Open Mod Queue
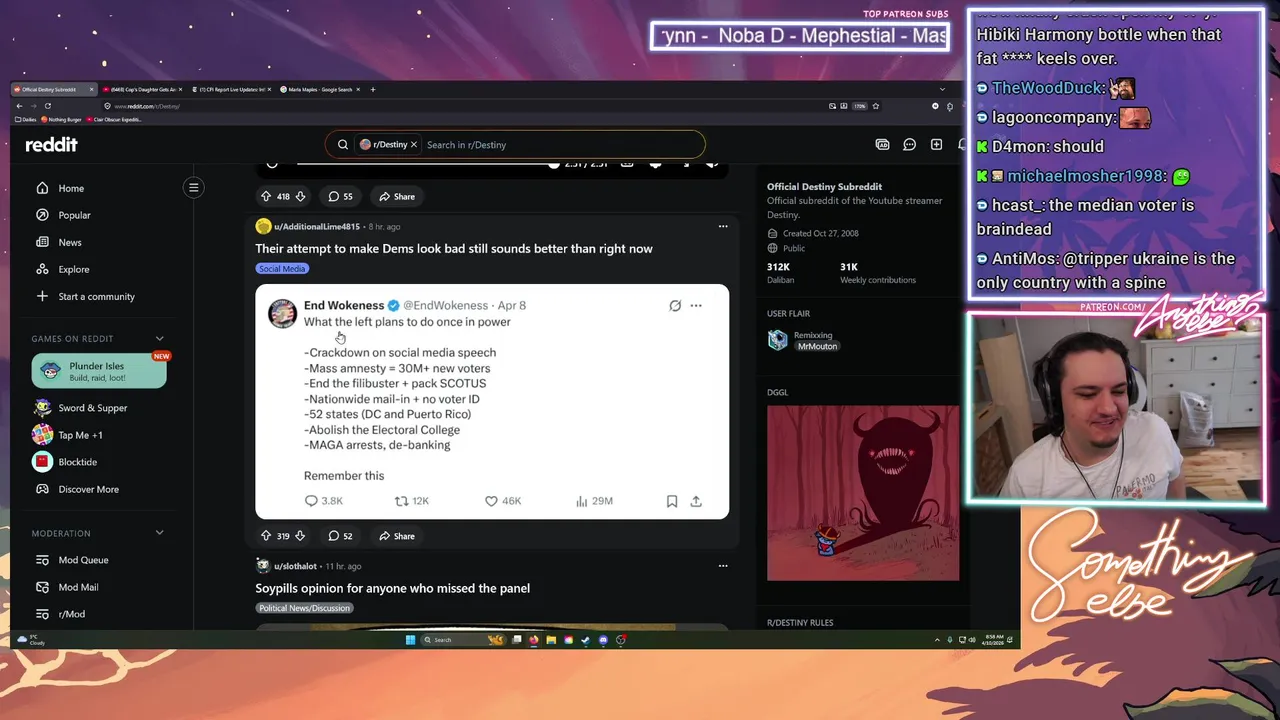Screen dimensions: 1280x720 click(83, 560)
